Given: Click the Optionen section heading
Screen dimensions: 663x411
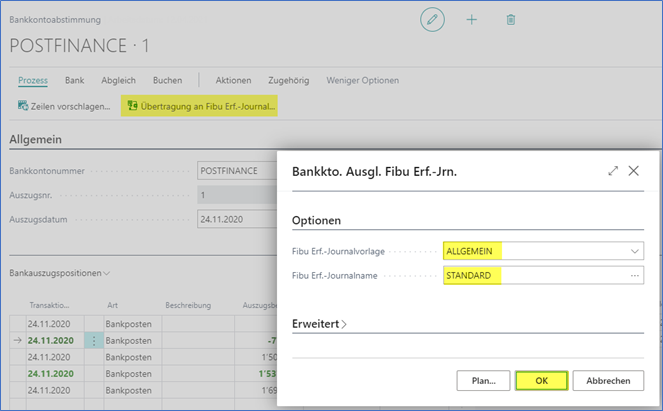Looking at the screenshot, I should pos(316,220).
